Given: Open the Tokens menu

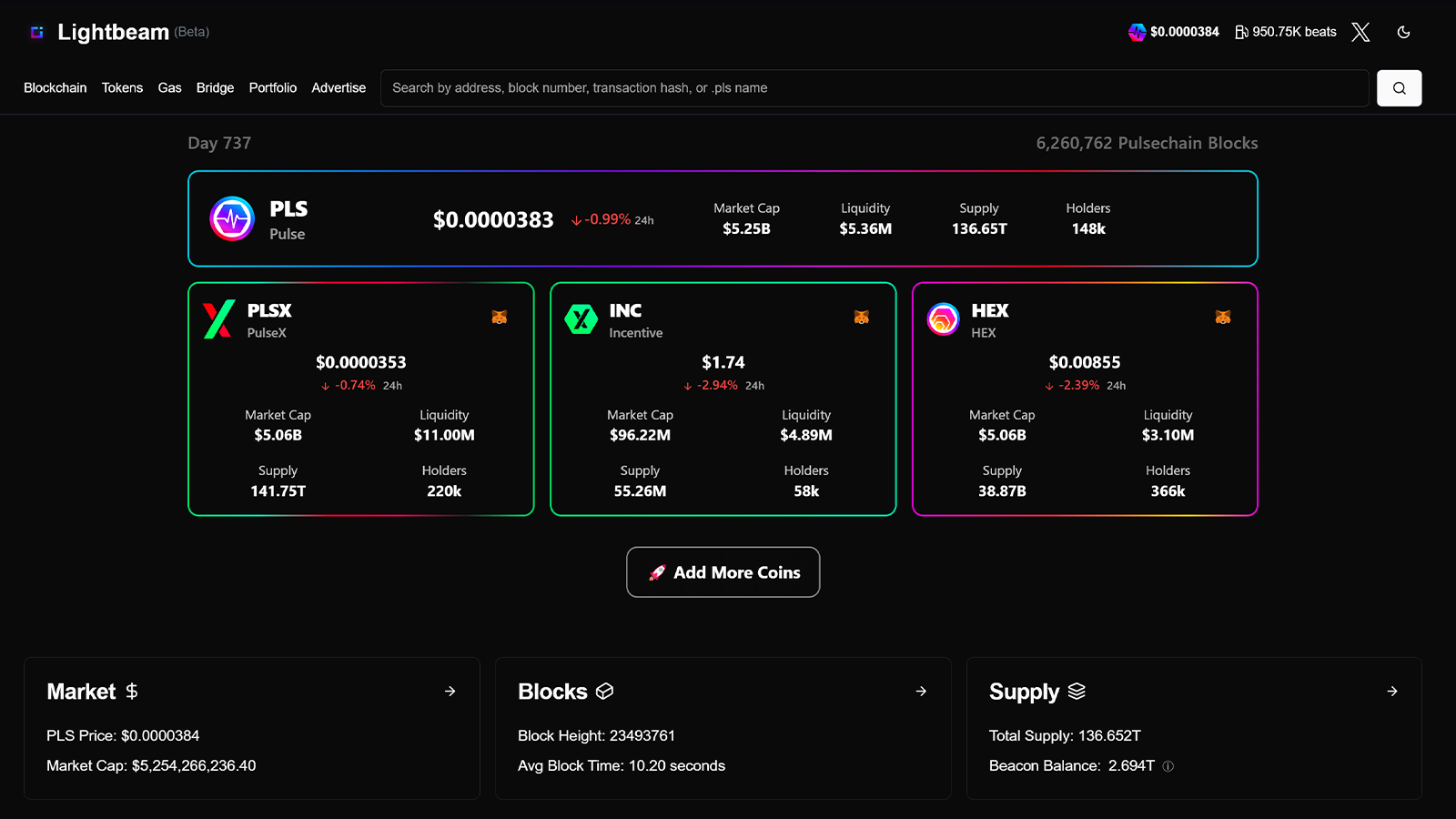Looking at the screenshot, I should 122,87.
